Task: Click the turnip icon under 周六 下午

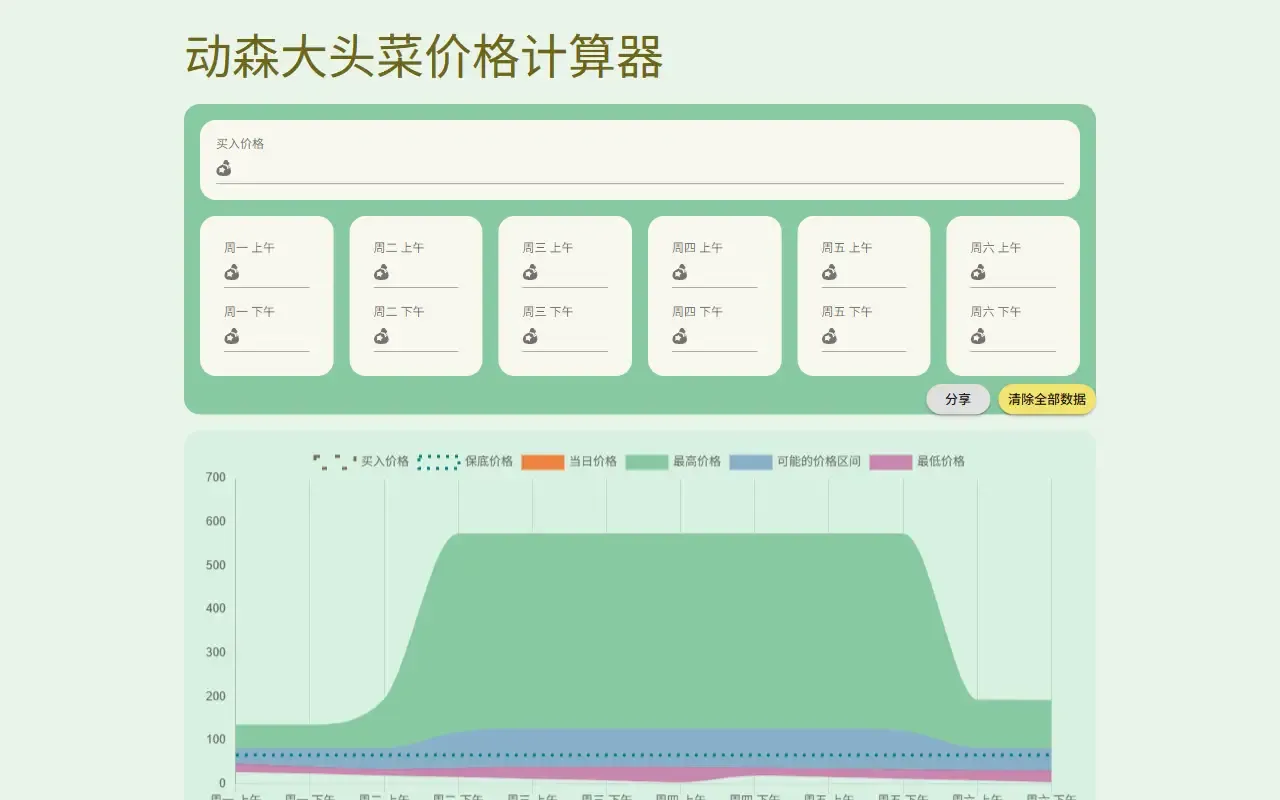Action: pos(978,336)
